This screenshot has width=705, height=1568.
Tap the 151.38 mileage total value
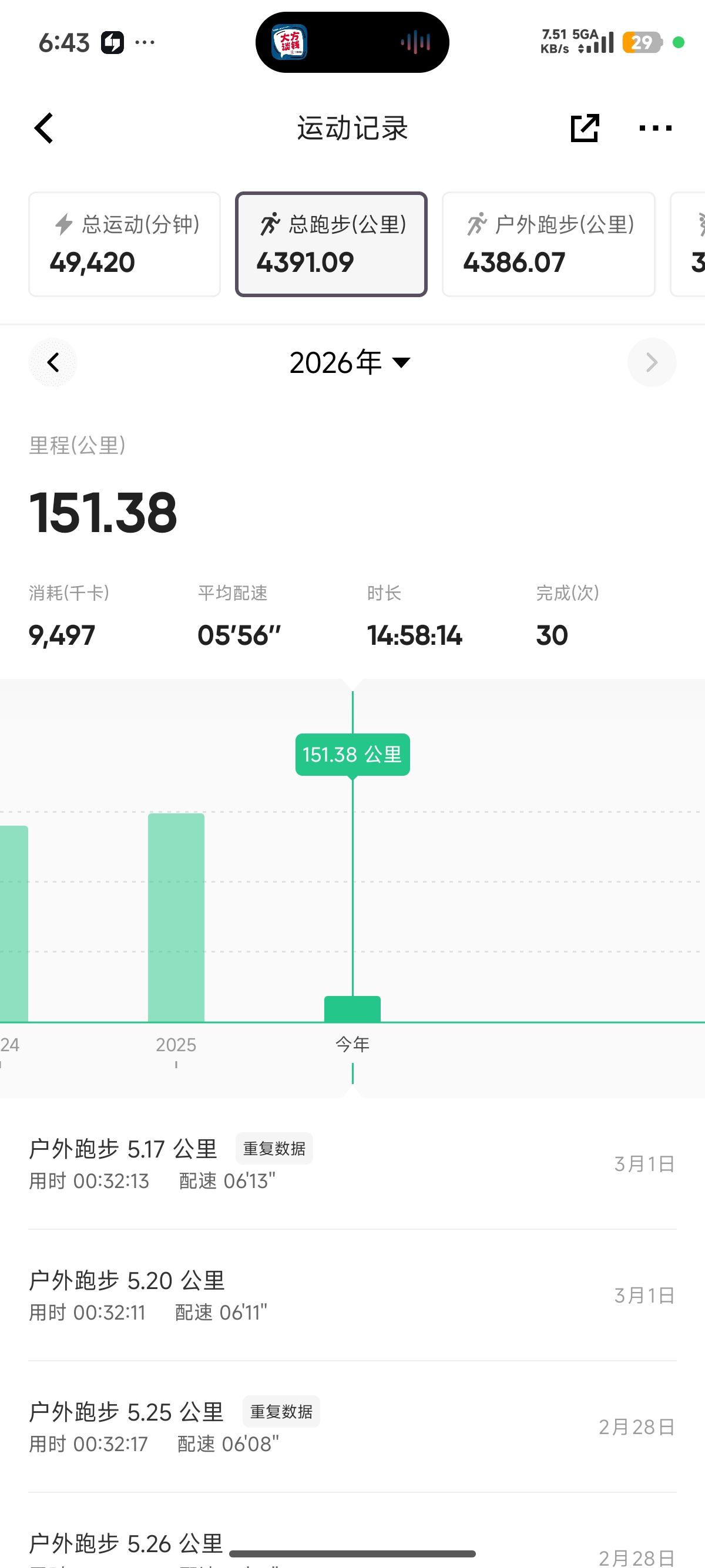103,513
